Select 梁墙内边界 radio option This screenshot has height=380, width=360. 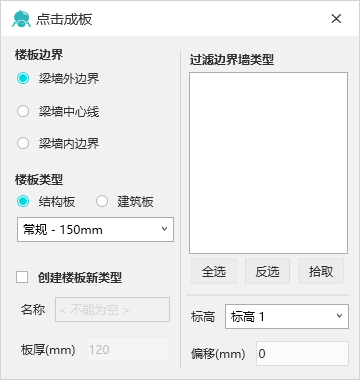click(23, 143)
